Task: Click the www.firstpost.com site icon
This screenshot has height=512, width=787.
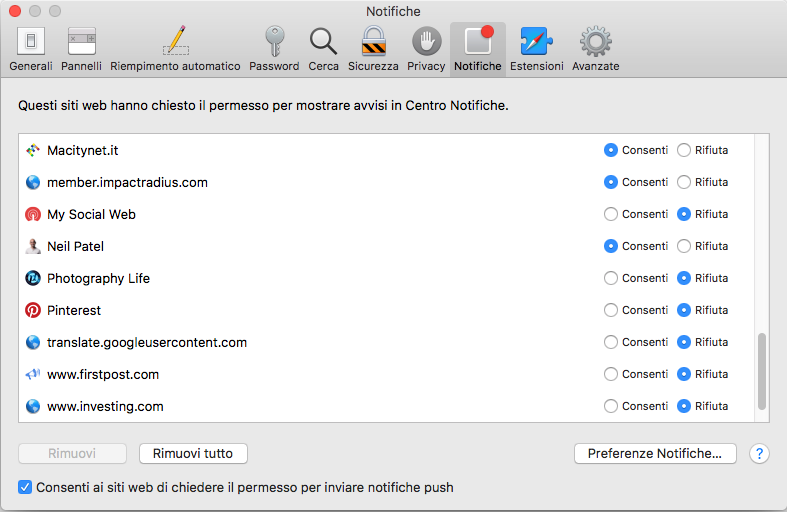Action: coord(33,374)
